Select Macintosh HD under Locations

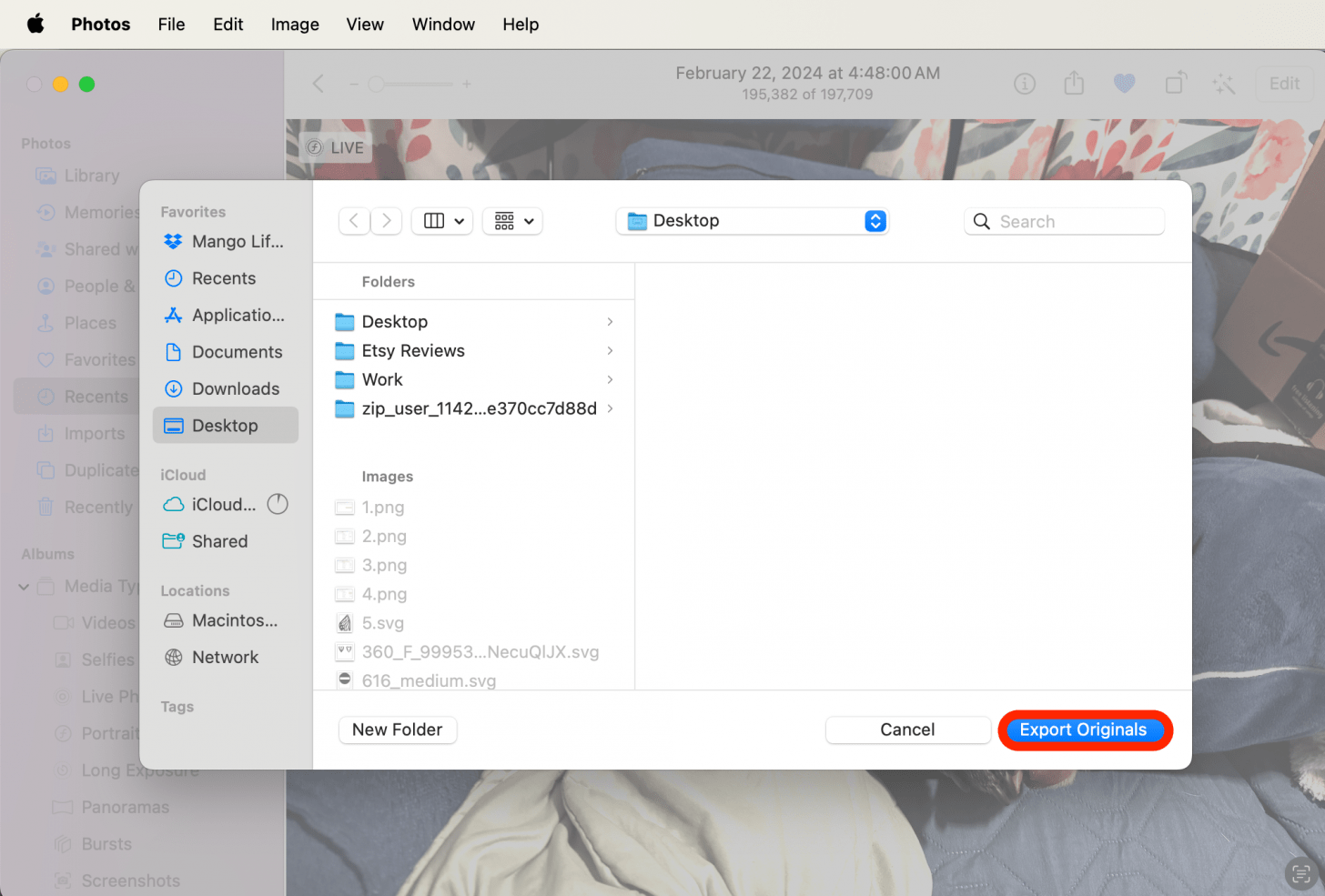[x=225, y=620]
